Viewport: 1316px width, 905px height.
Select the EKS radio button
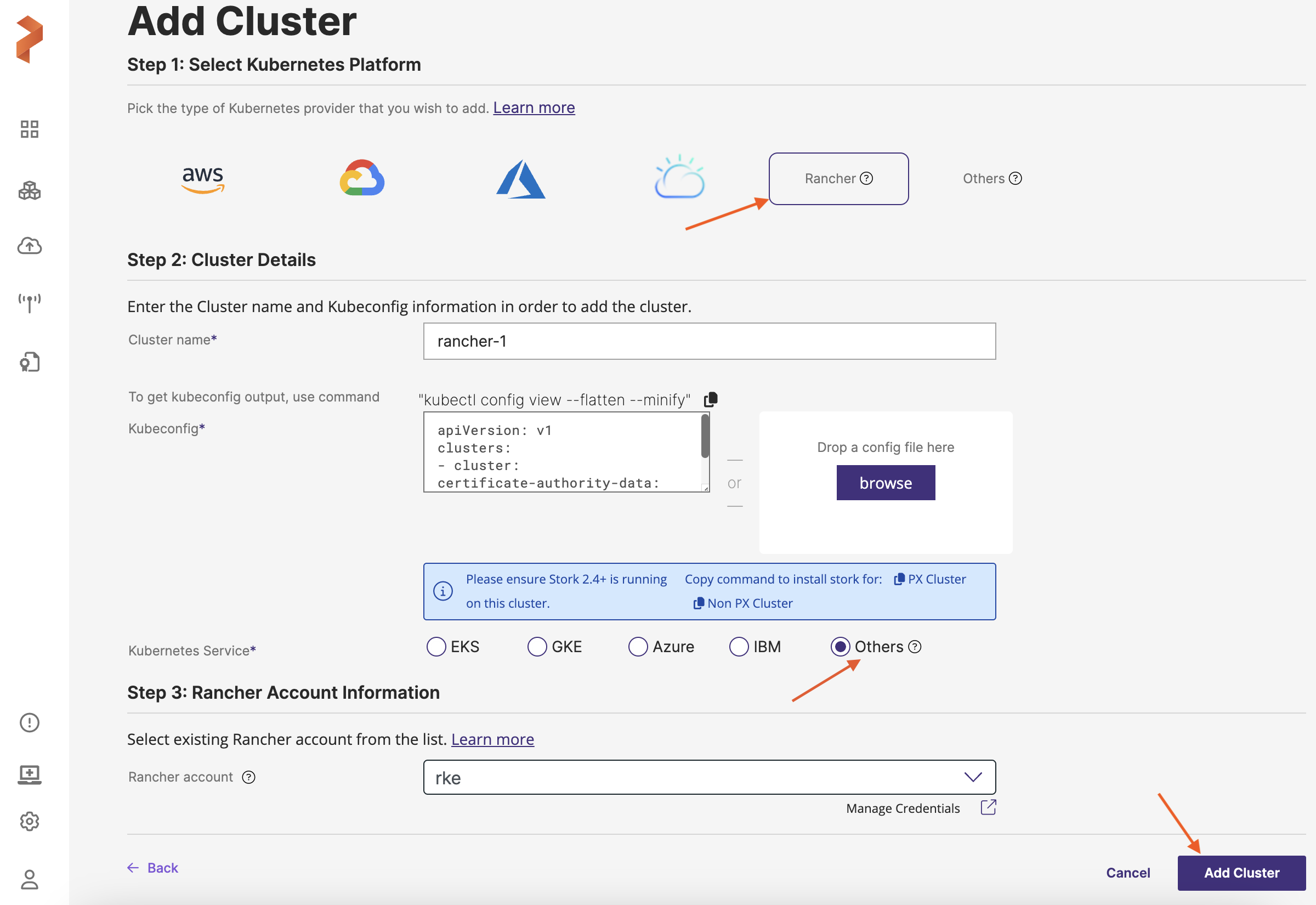click(436, 647)
